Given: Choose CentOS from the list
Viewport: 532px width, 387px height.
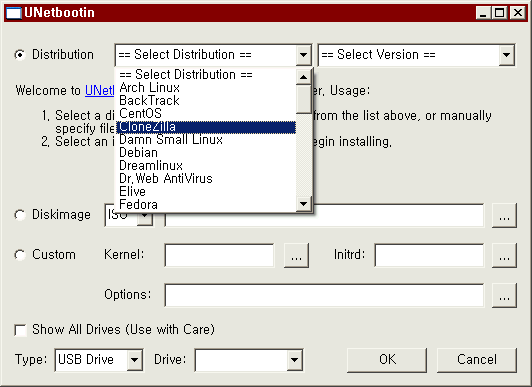Looking at the screenshot, I should (x=206, y=113).
